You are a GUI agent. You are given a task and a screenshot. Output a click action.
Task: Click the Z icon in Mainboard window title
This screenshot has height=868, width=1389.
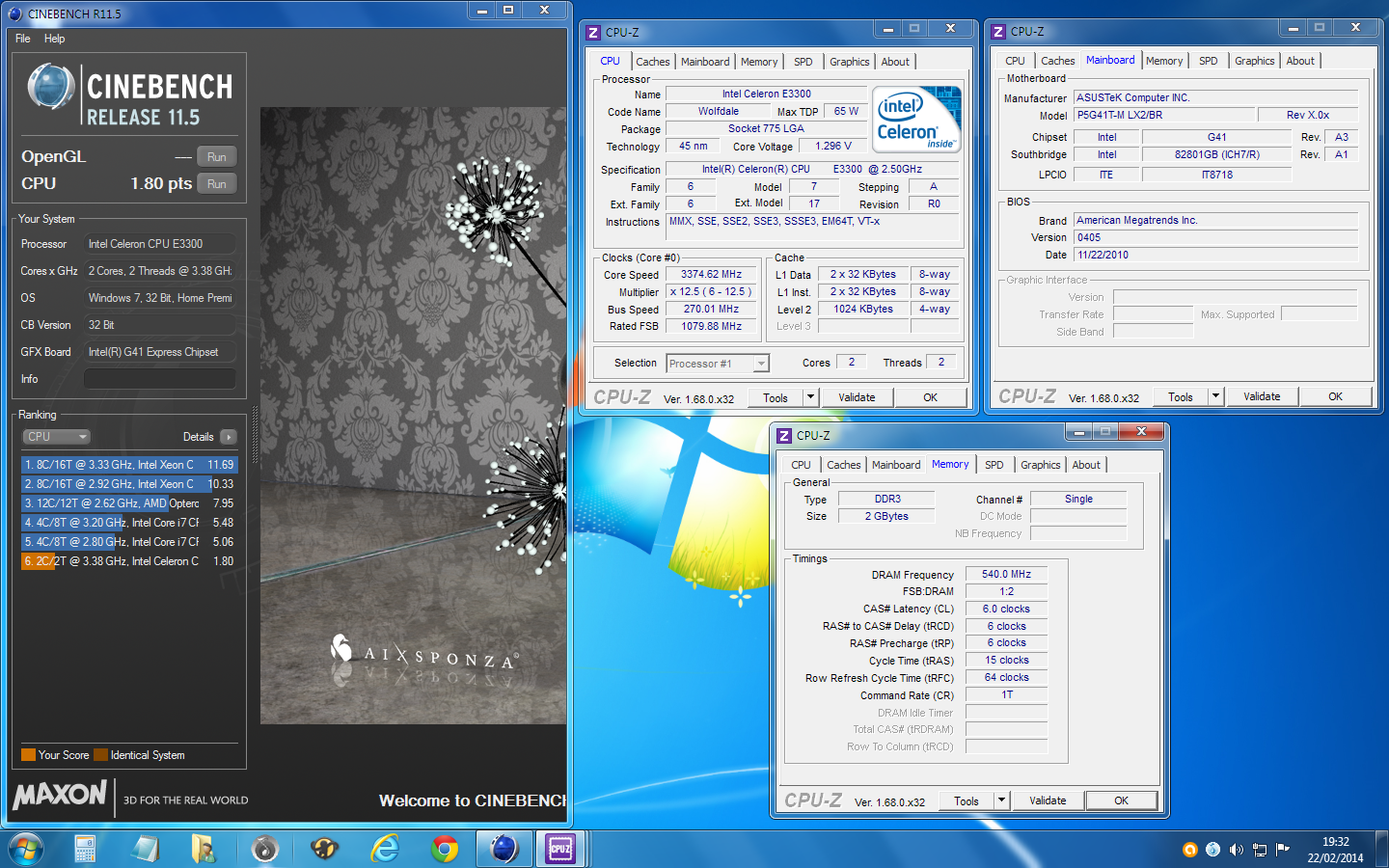tap(998, 32)
